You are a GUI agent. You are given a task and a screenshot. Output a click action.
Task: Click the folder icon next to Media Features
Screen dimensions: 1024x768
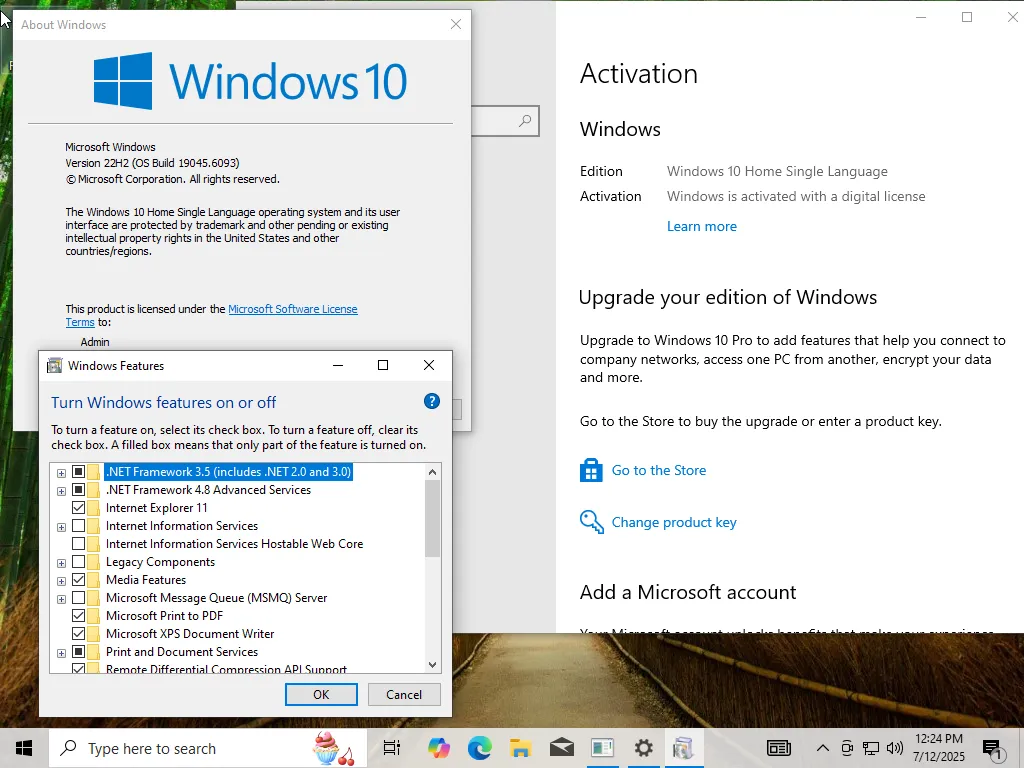pos(93,580)
